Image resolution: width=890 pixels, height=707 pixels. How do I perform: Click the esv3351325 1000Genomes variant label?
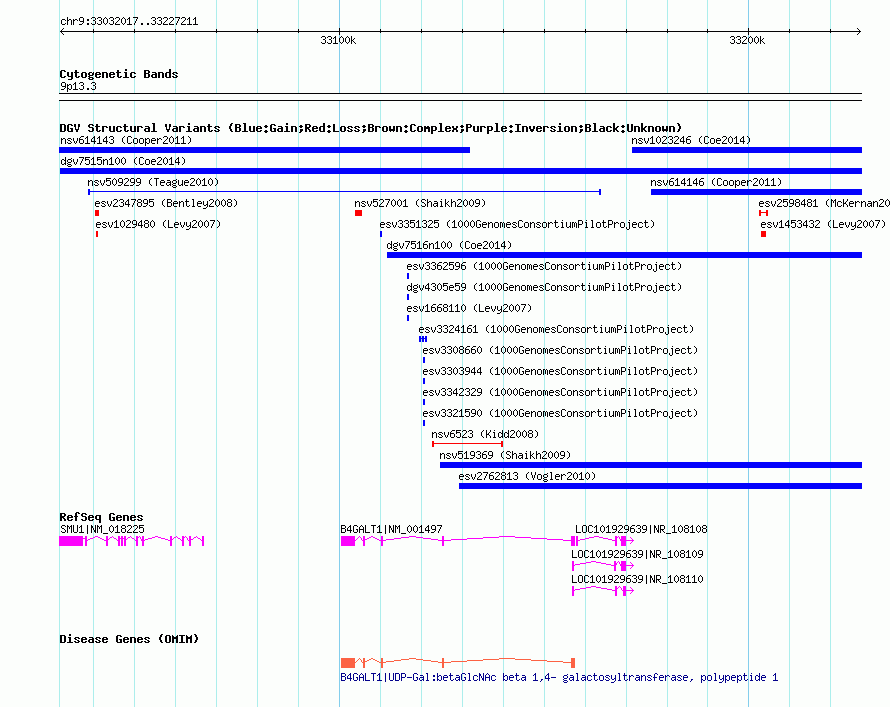[x=517, y=224]
